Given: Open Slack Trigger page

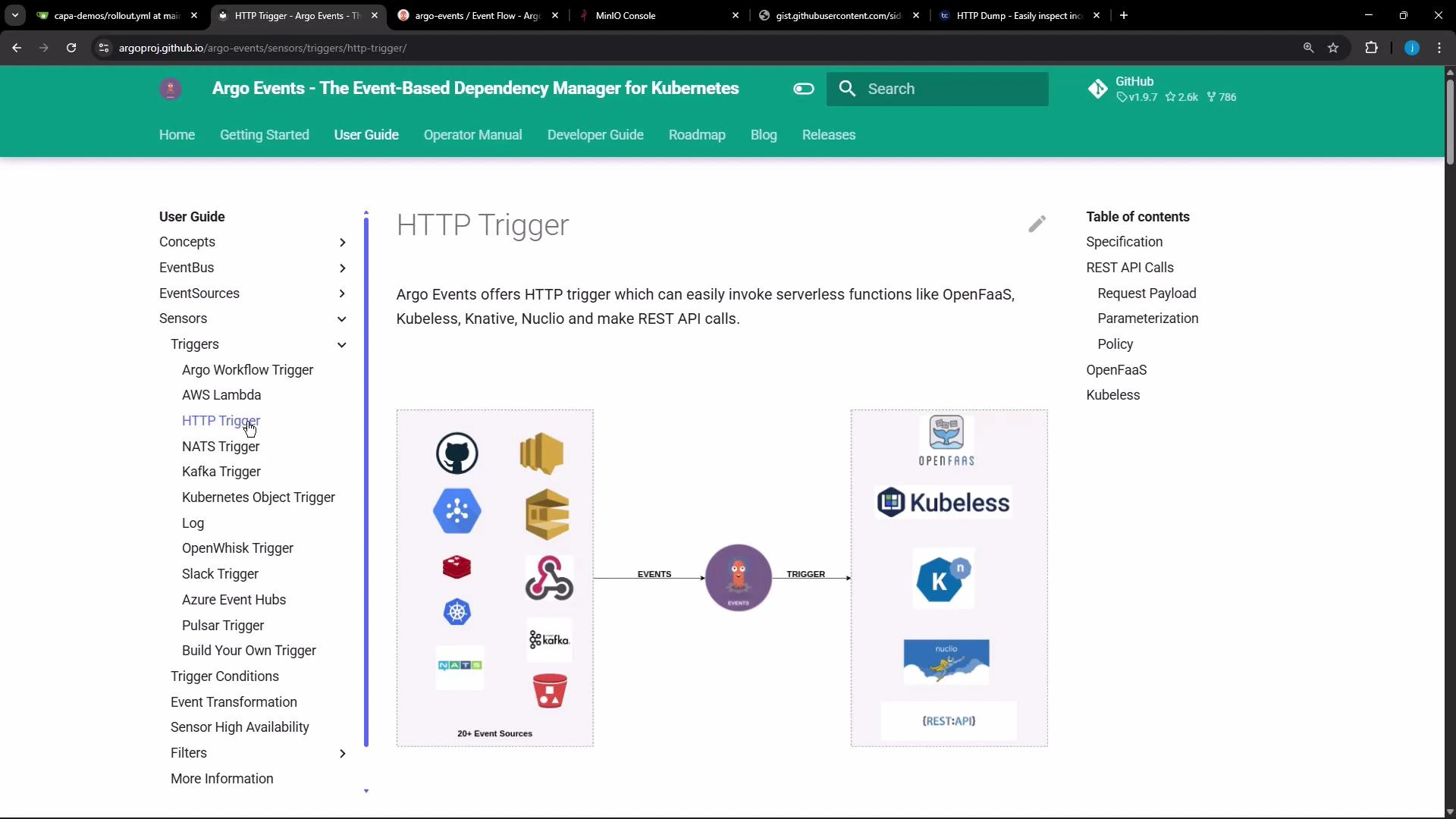Looking at the screenshot, I should point(220,574).
